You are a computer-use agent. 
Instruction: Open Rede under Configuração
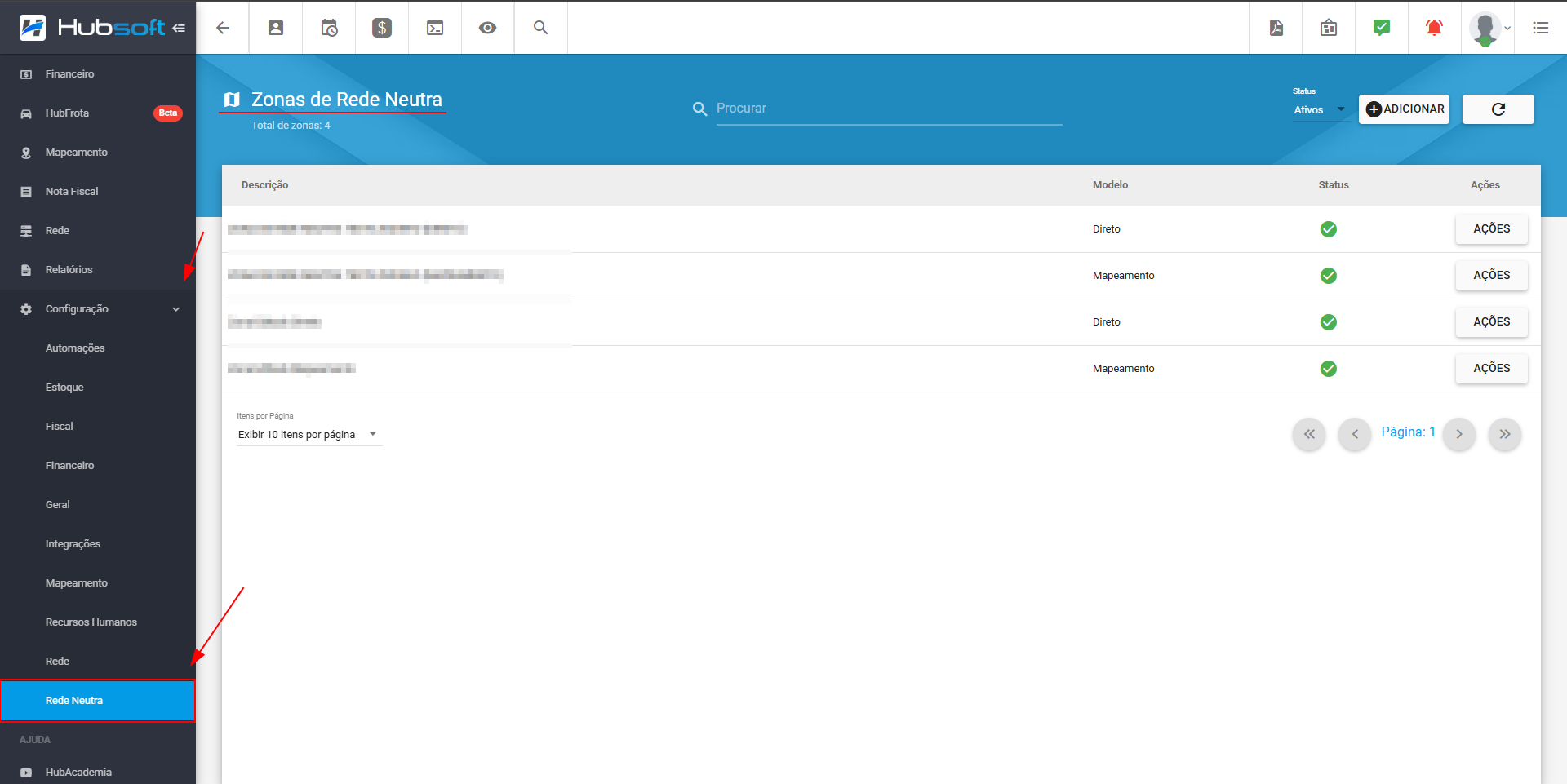[x=98, y=662]
